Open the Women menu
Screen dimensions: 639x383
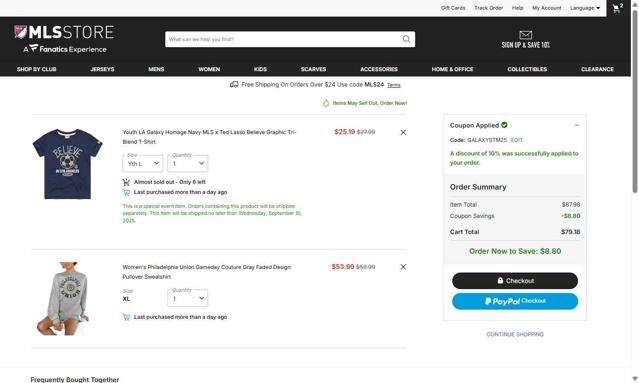click(209, 69)
